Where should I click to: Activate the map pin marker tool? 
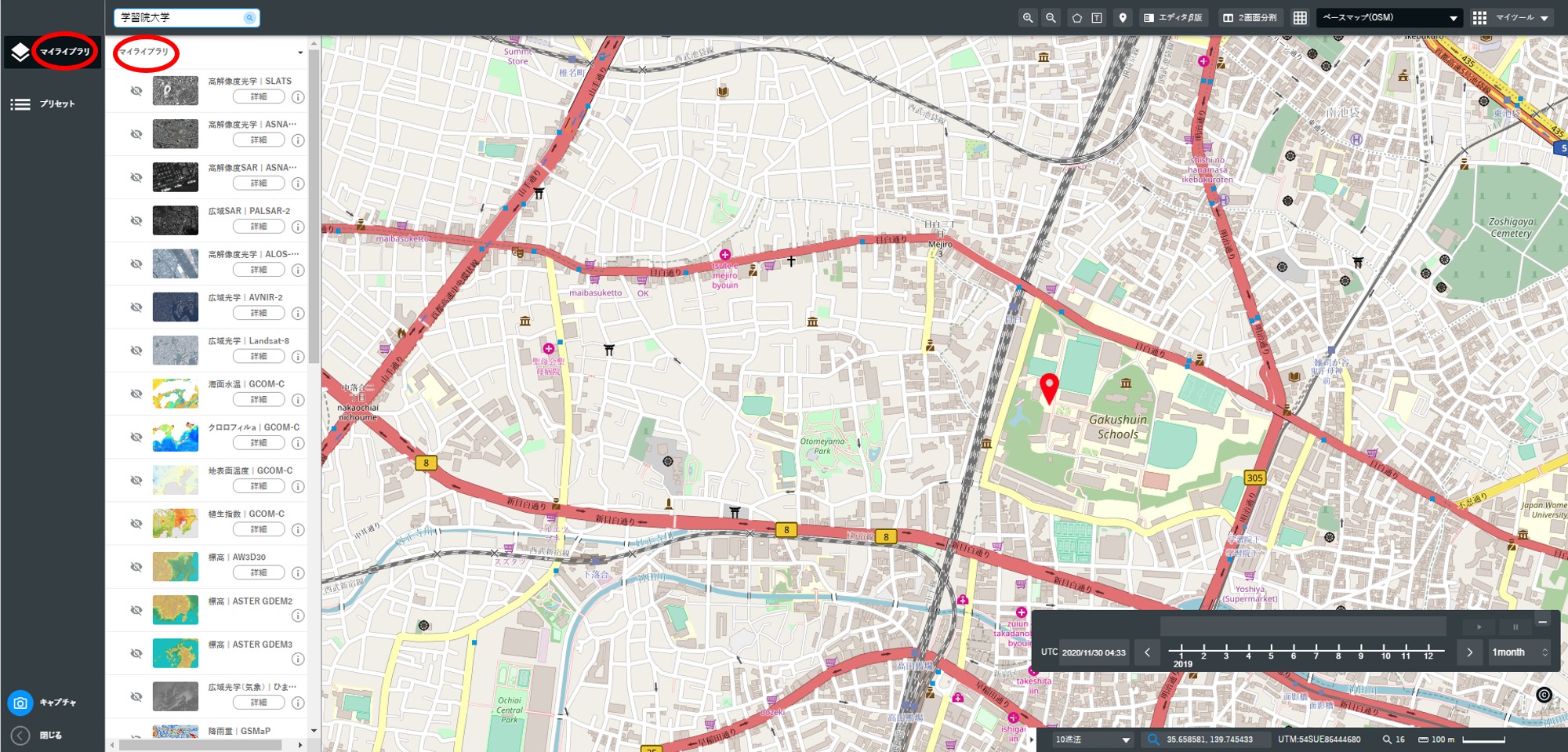(1123, 18)
